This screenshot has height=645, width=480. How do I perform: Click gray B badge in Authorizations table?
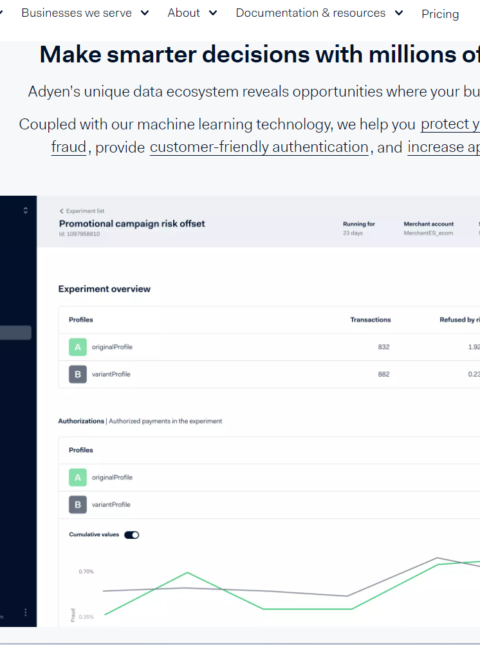pos(78,504)
